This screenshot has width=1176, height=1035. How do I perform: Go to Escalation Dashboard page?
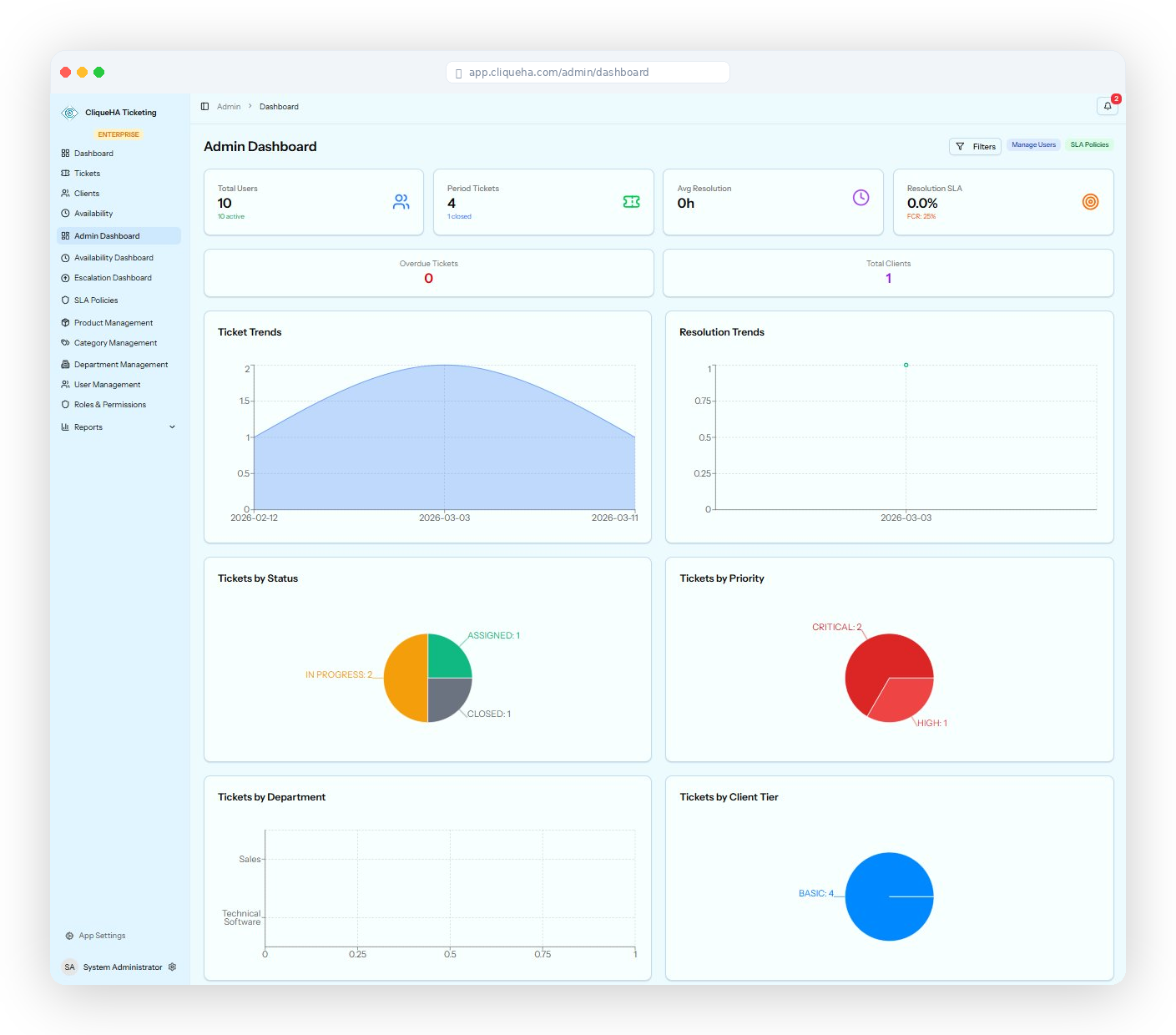click(x=113, y=278)
